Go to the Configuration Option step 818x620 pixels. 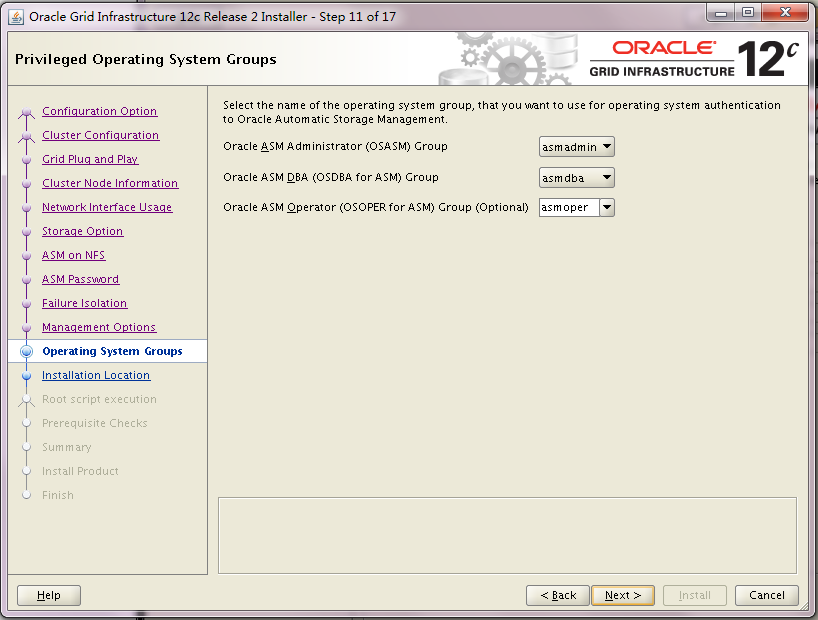click(99, 111)
